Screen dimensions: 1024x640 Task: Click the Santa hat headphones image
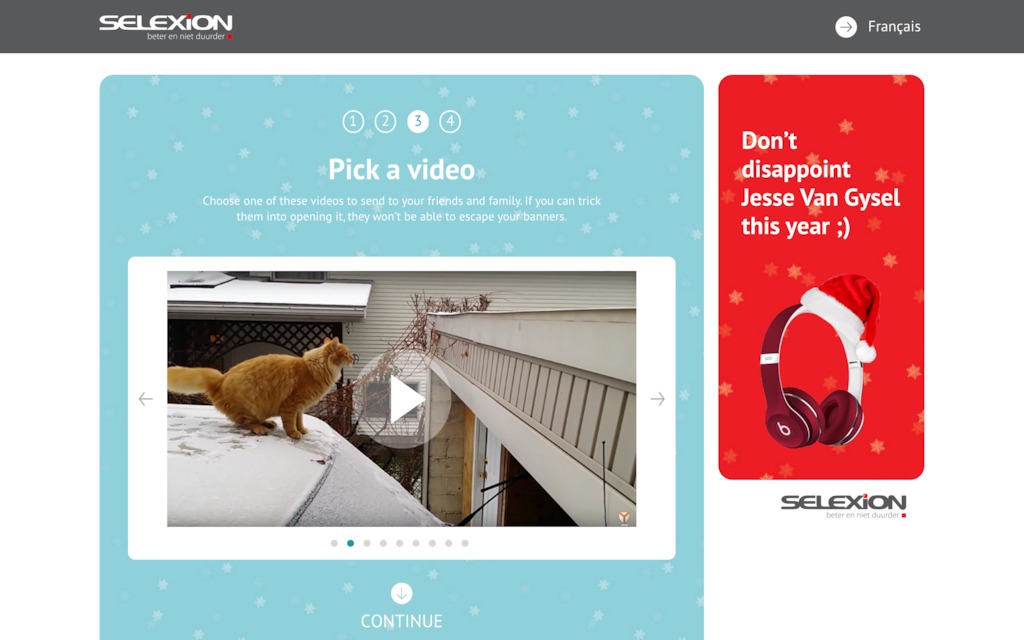[820, 361]
